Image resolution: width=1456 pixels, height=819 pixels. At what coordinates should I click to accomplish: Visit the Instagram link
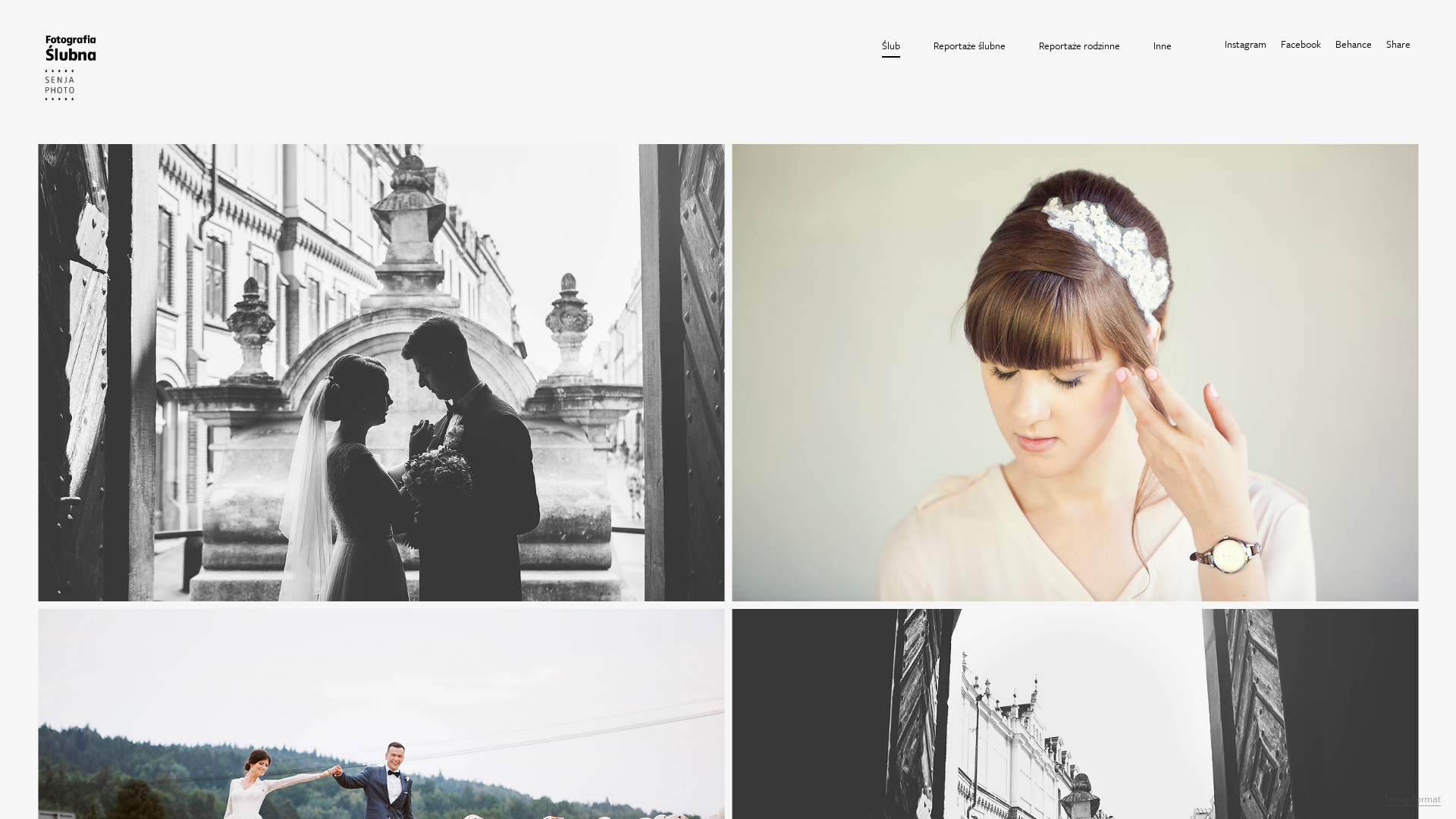pos(1245,45)
